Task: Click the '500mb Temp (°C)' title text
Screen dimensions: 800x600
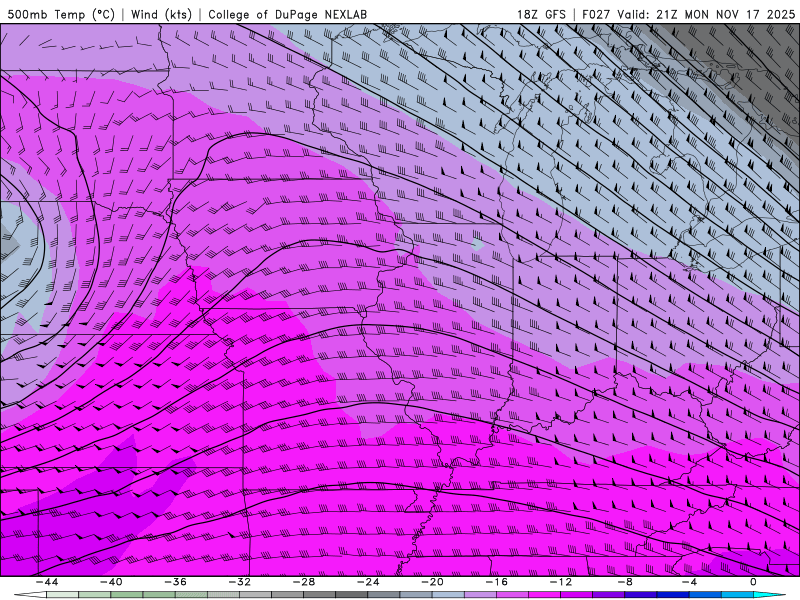Action: 61,14
